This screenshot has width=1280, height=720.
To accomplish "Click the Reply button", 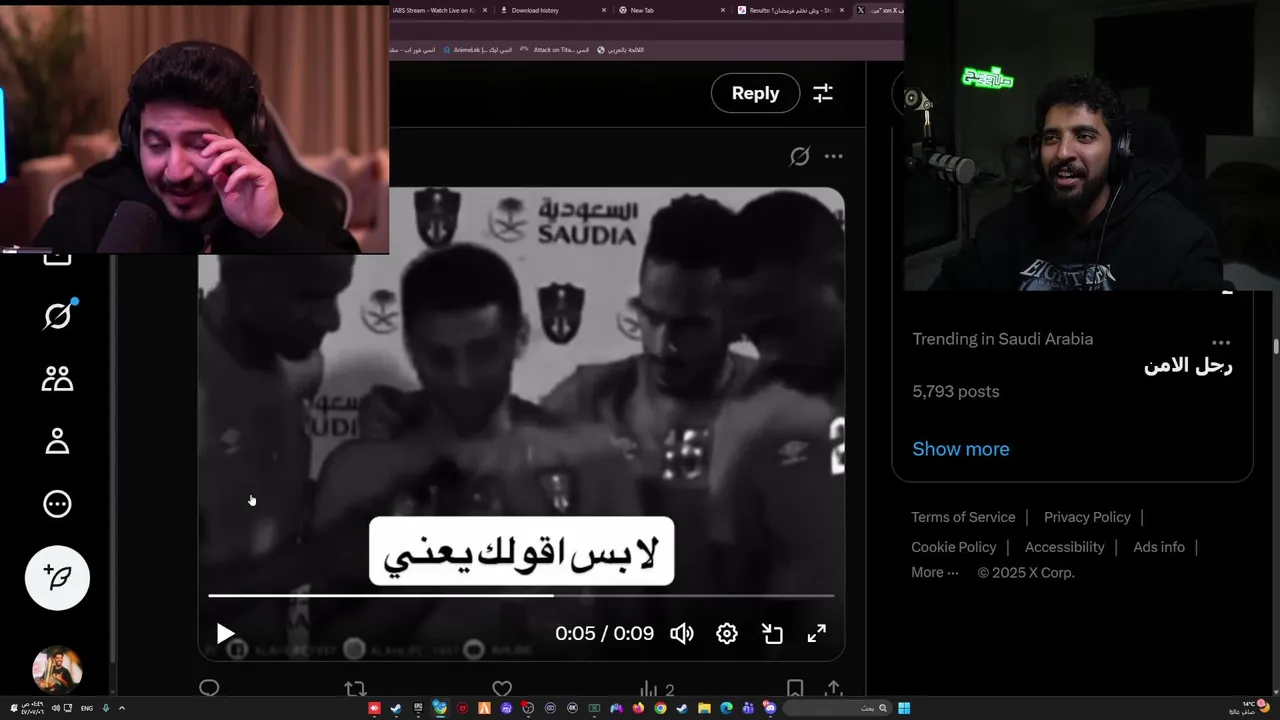I will [755, 93].
